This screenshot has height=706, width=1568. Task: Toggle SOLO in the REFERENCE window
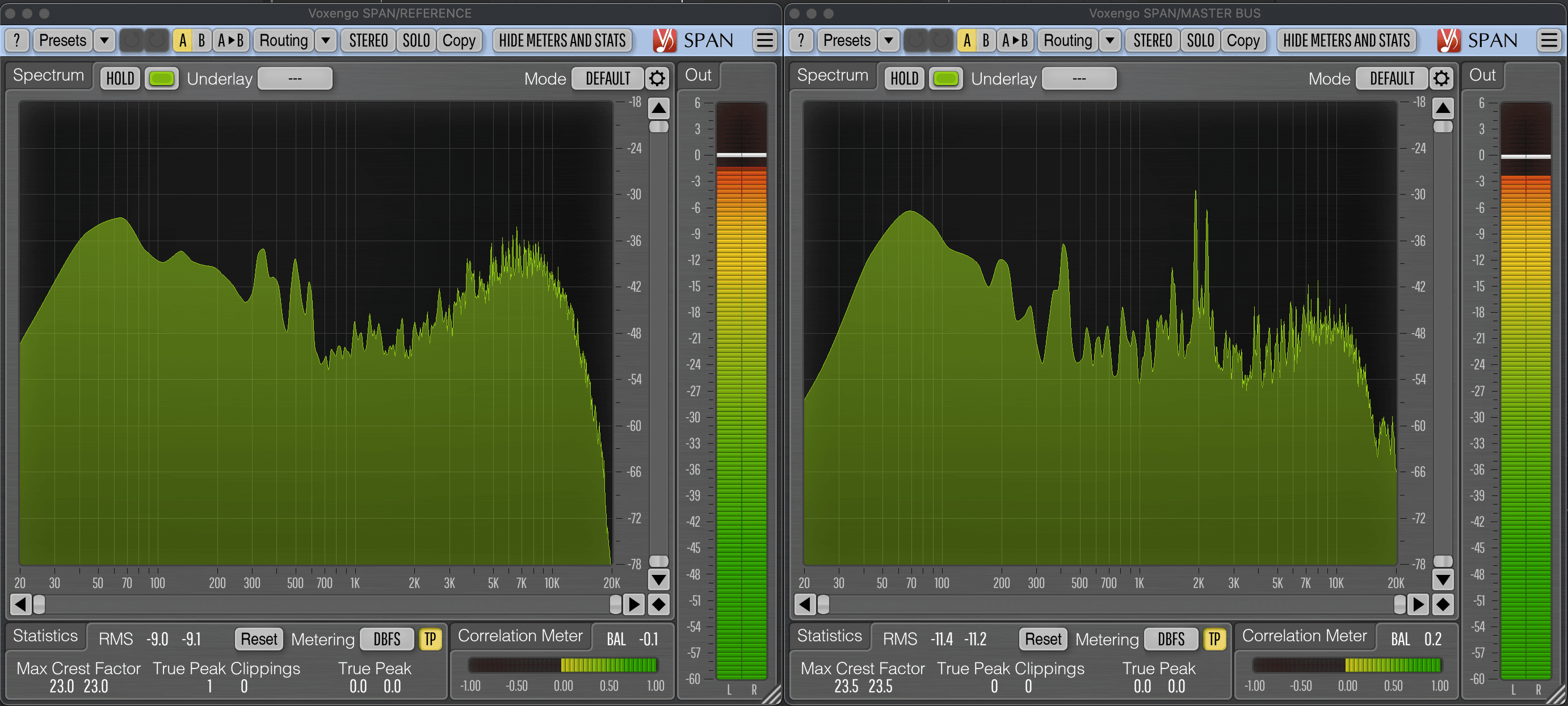(x=417, y=41)
